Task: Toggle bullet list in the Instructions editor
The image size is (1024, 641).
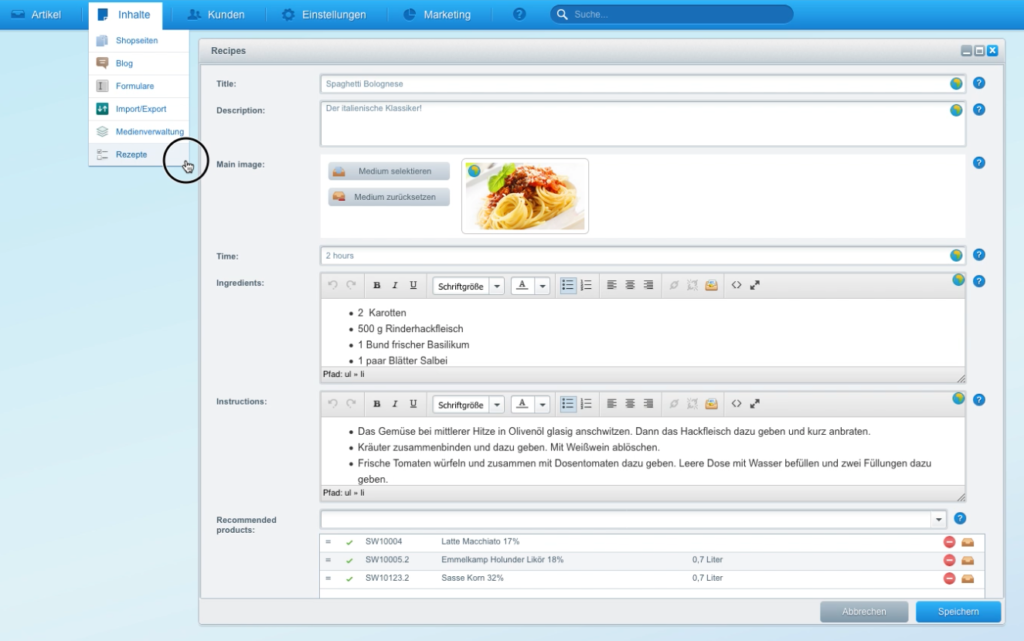Action: [x=568, y=404]
